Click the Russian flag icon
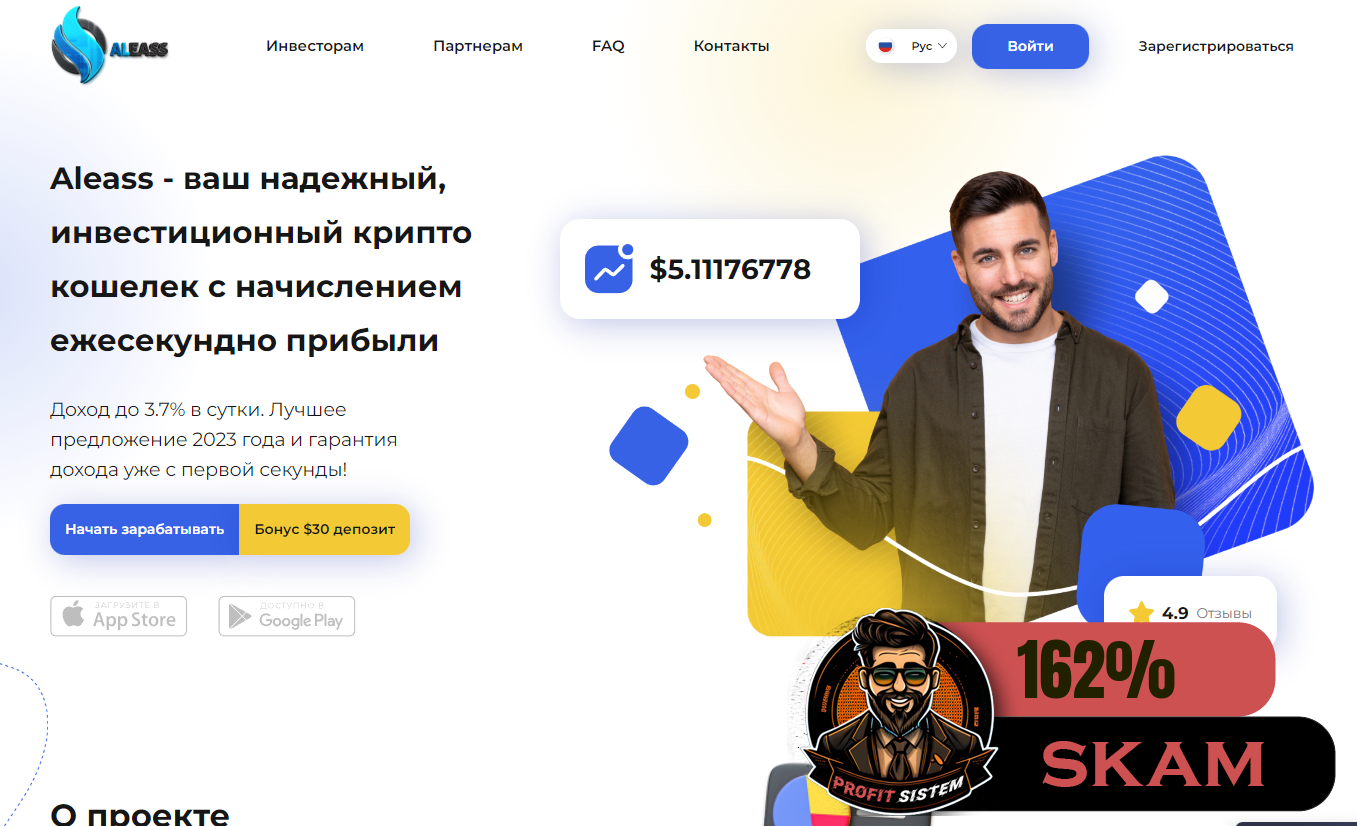The width and height of the screenshot is (1357, 826). tap(885, 46)
